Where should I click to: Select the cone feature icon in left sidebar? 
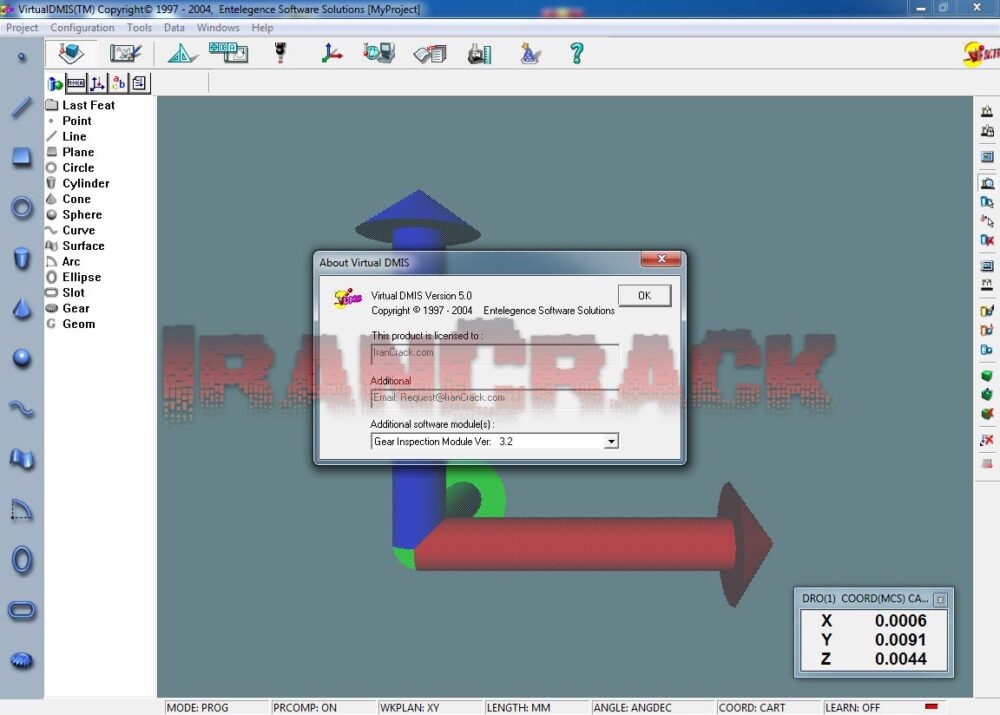click(x=22, y=309)
